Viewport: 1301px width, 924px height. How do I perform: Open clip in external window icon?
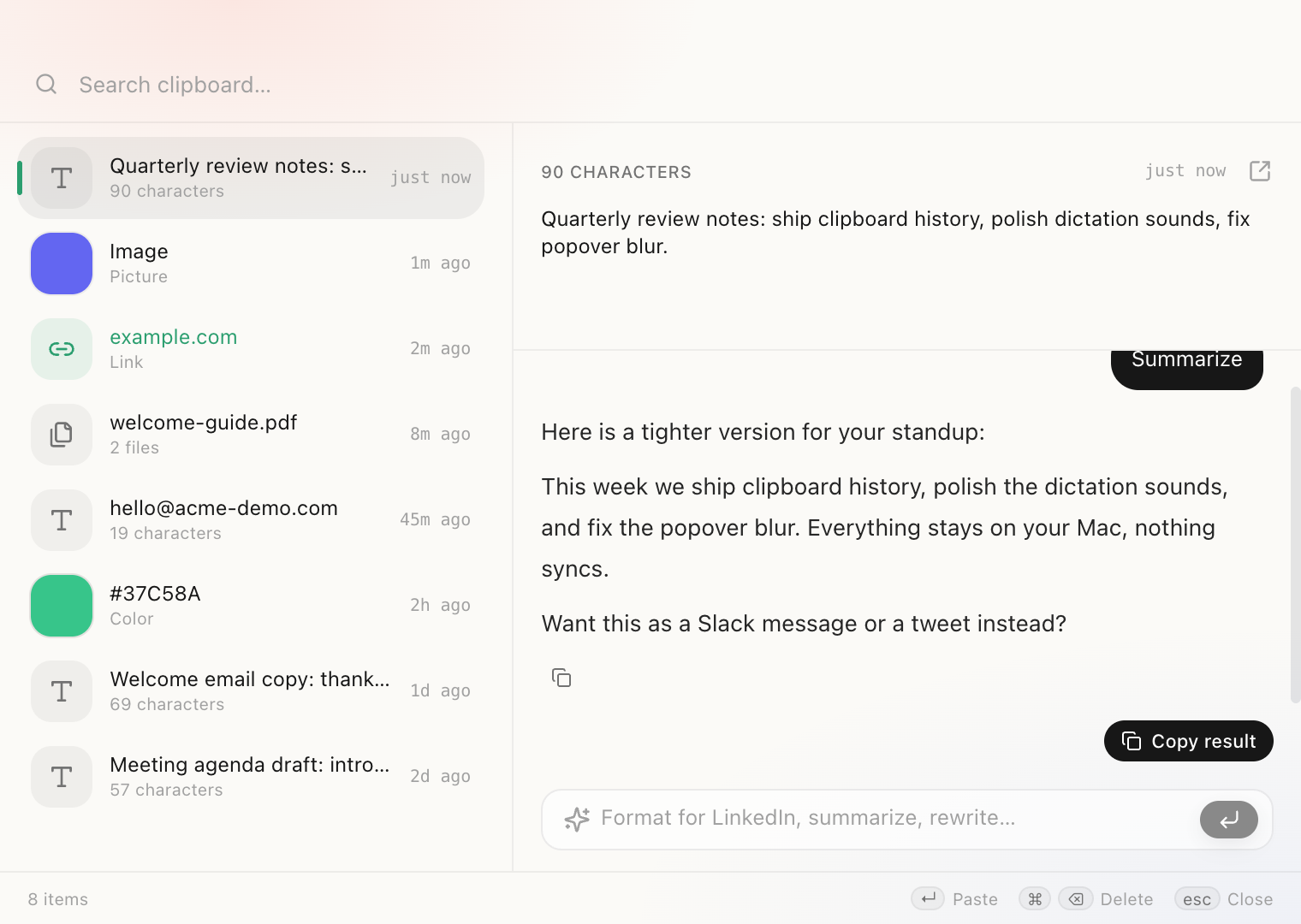pyautogui.click(x=1260, y=171)
